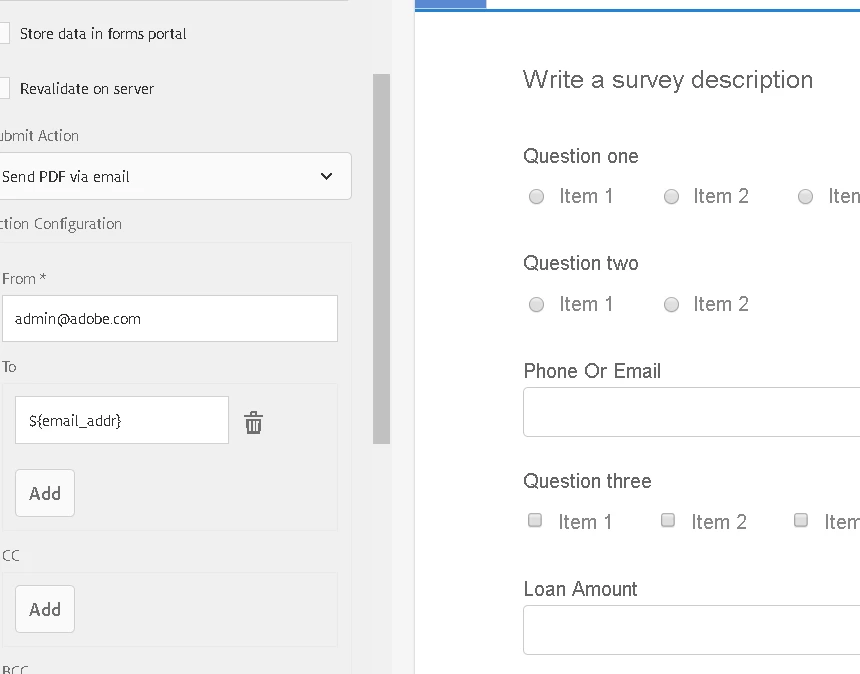
Task: Click the Phone Or Email text box
Action: (691, 412)
